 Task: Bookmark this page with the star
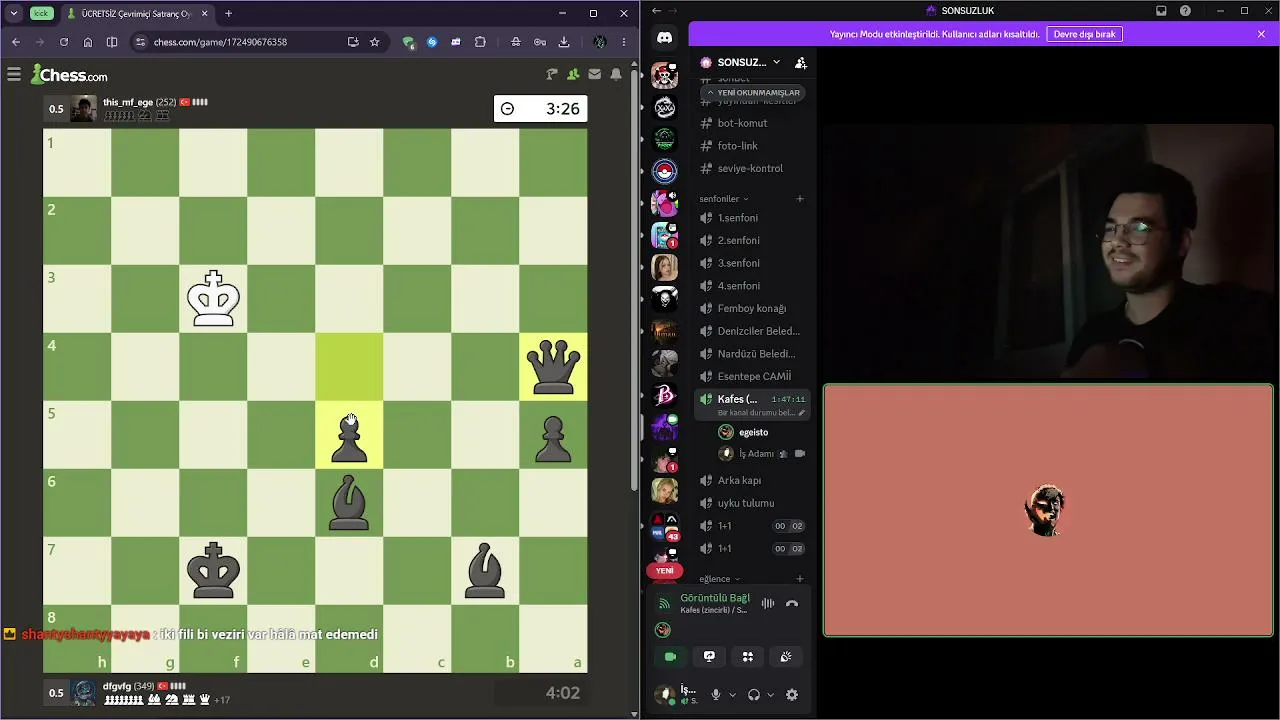click(x=375, y=42)
